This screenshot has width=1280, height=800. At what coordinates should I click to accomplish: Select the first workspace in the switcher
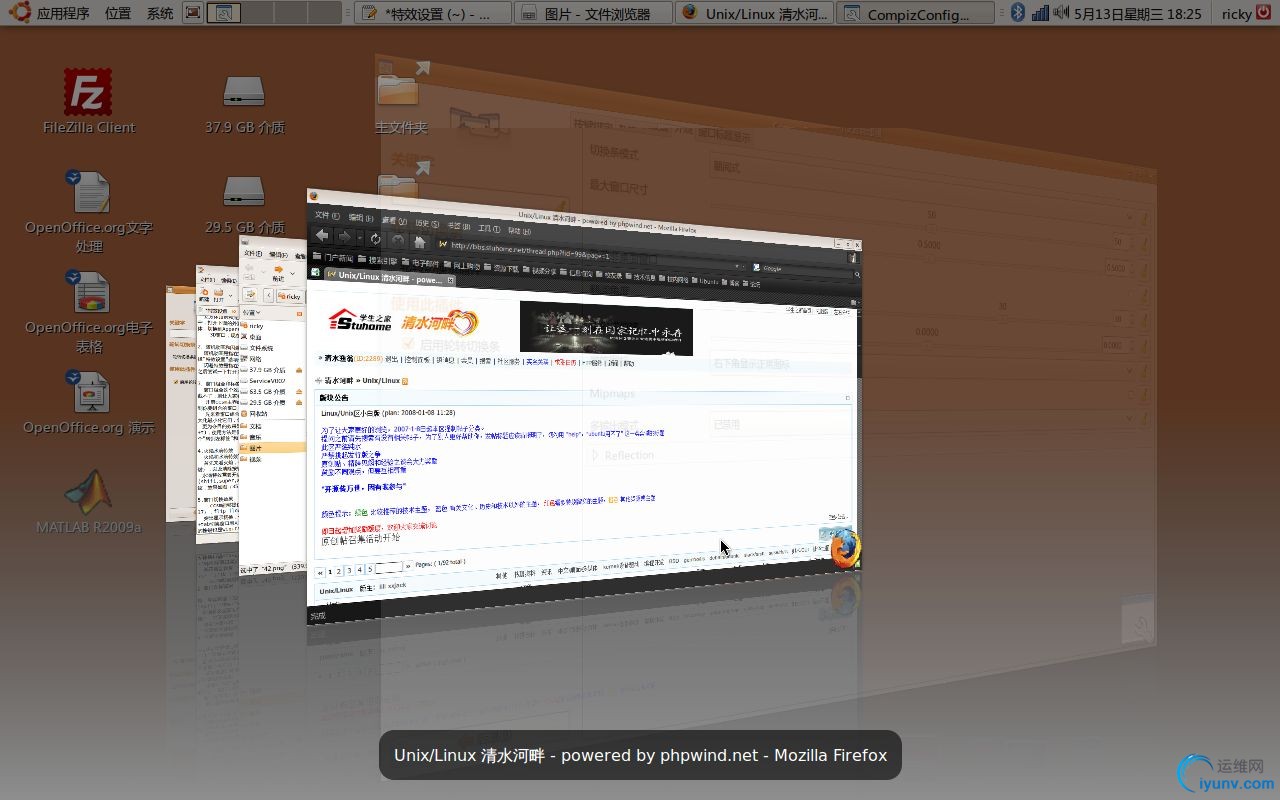[224, 13]
